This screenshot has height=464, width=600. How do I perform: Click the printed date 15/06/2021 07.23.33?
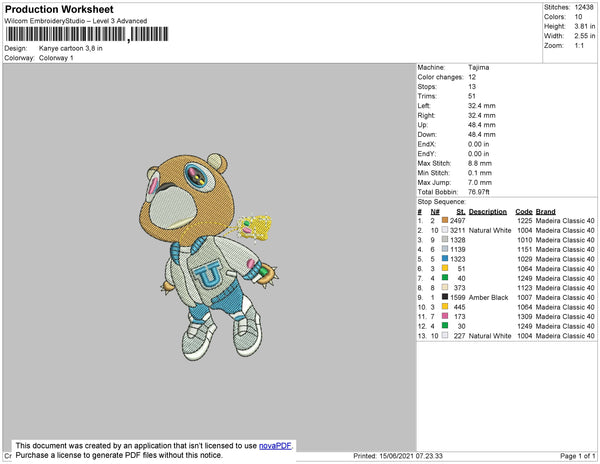click(x=411, y=456)
